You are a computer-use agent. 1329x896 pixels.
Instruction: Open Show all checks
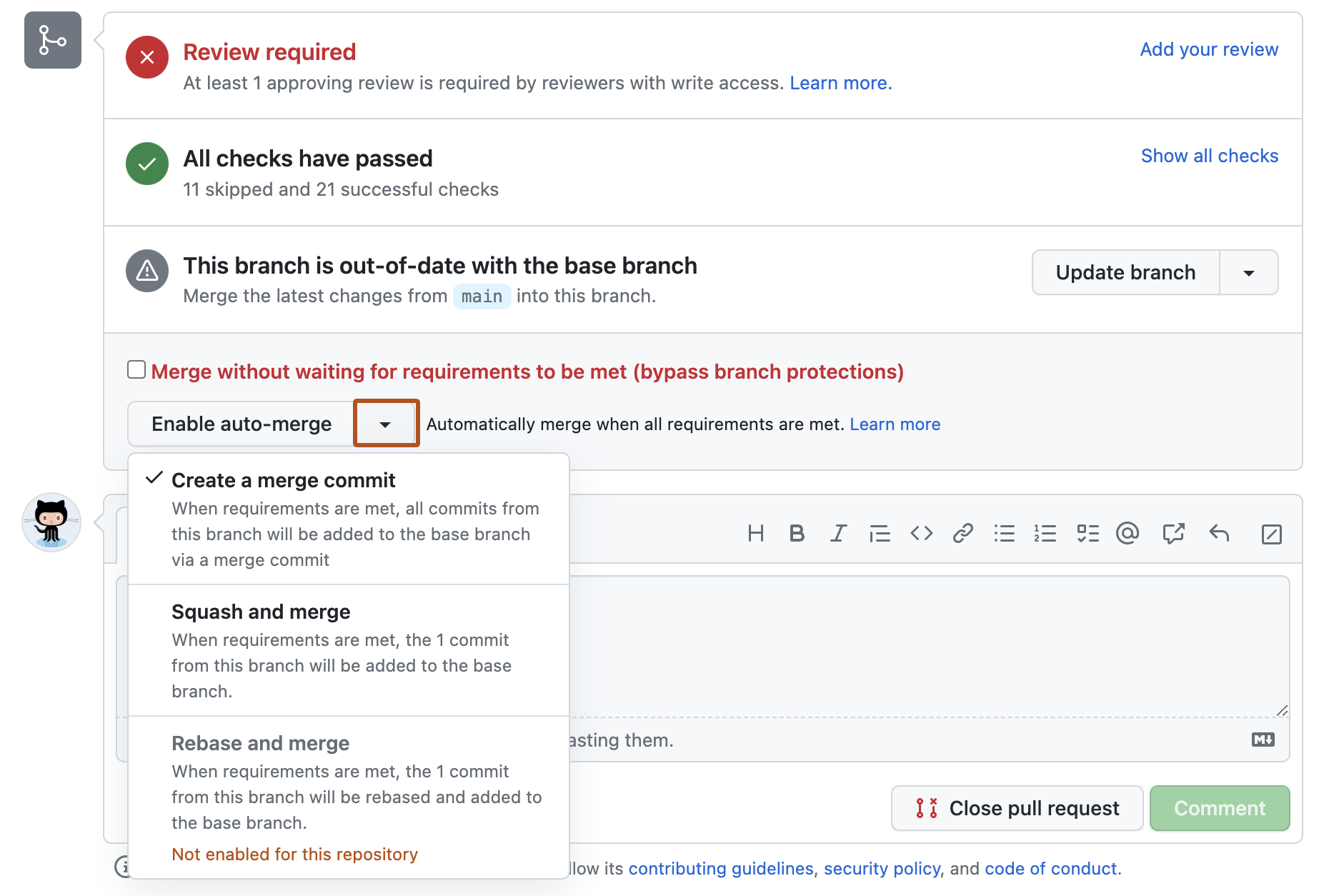1209,155
